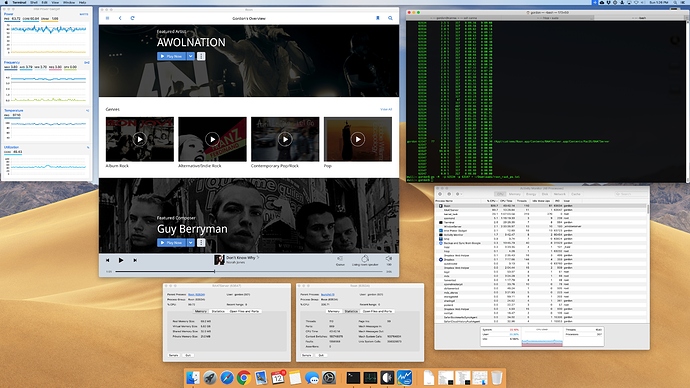690x388 pixels.
Task: Open the gear dropdown in Activity Monitor toolbar
Action: (459, 194)
